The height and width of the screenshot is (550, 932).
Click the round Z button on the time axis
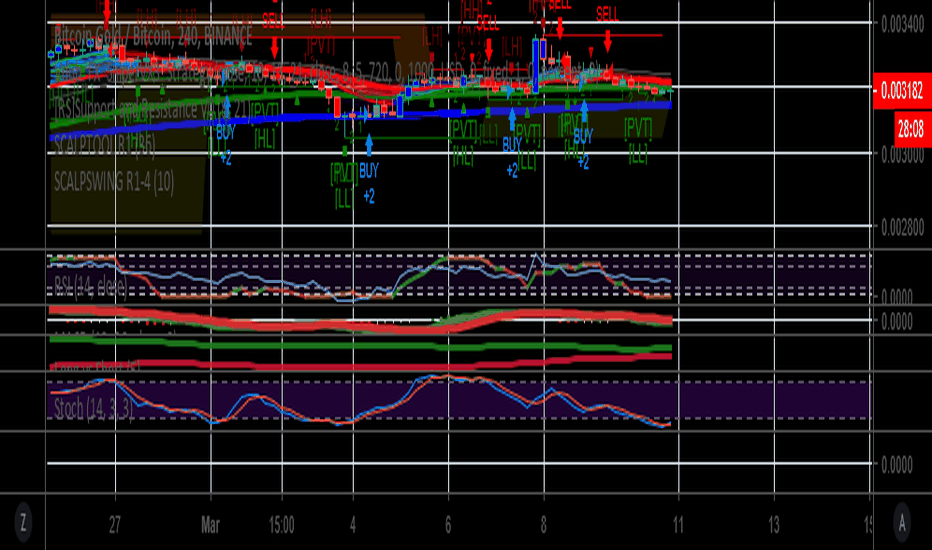click(23, 523)
